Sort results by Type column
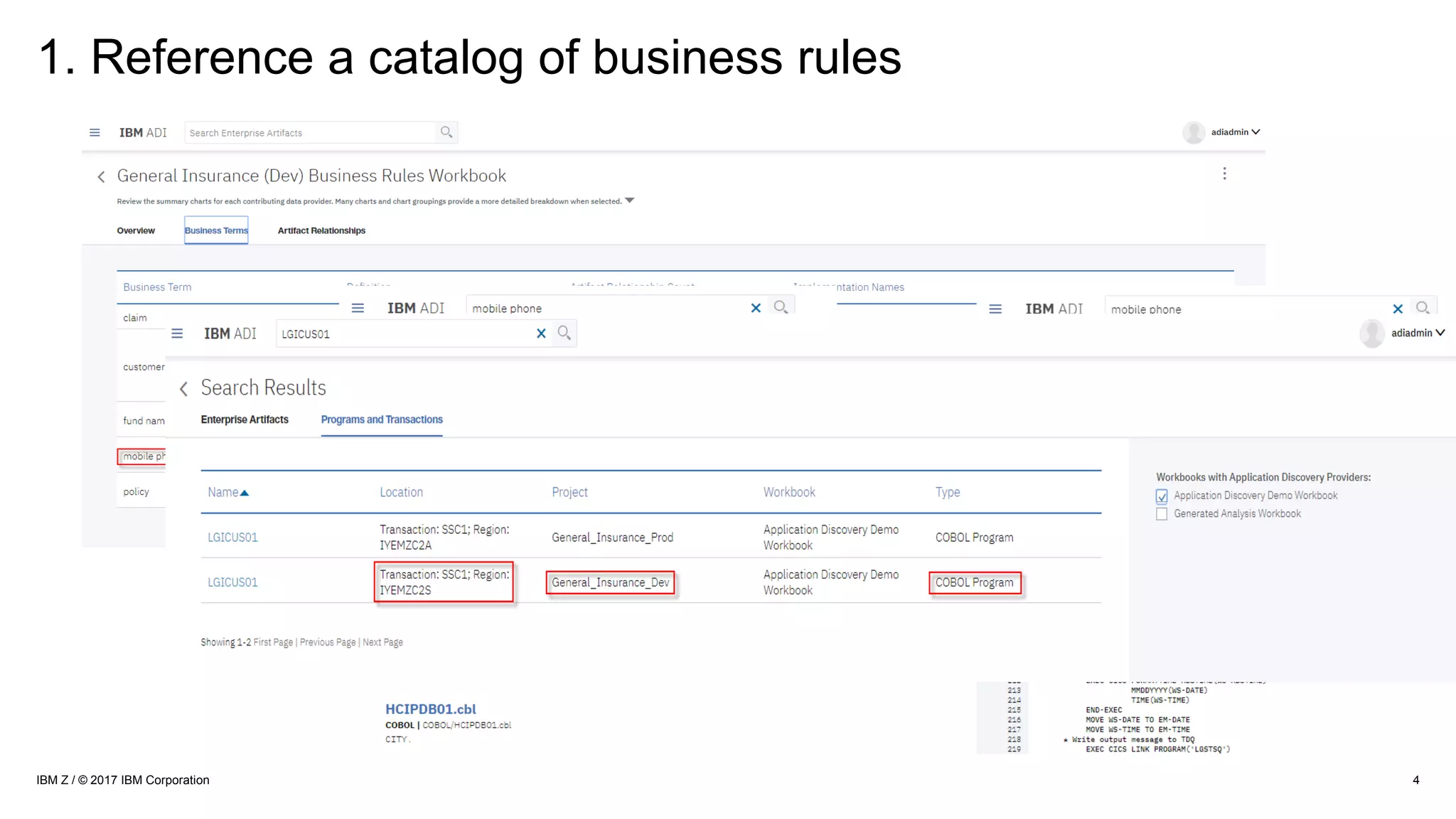1456x819 pixels. point(948,492)
